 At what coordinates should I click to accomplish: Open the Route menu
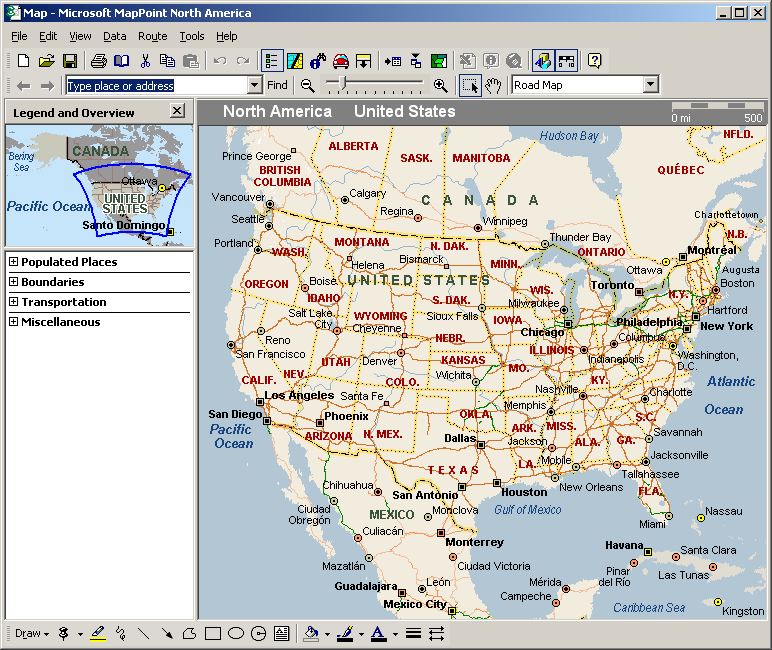tap(153, 36)
